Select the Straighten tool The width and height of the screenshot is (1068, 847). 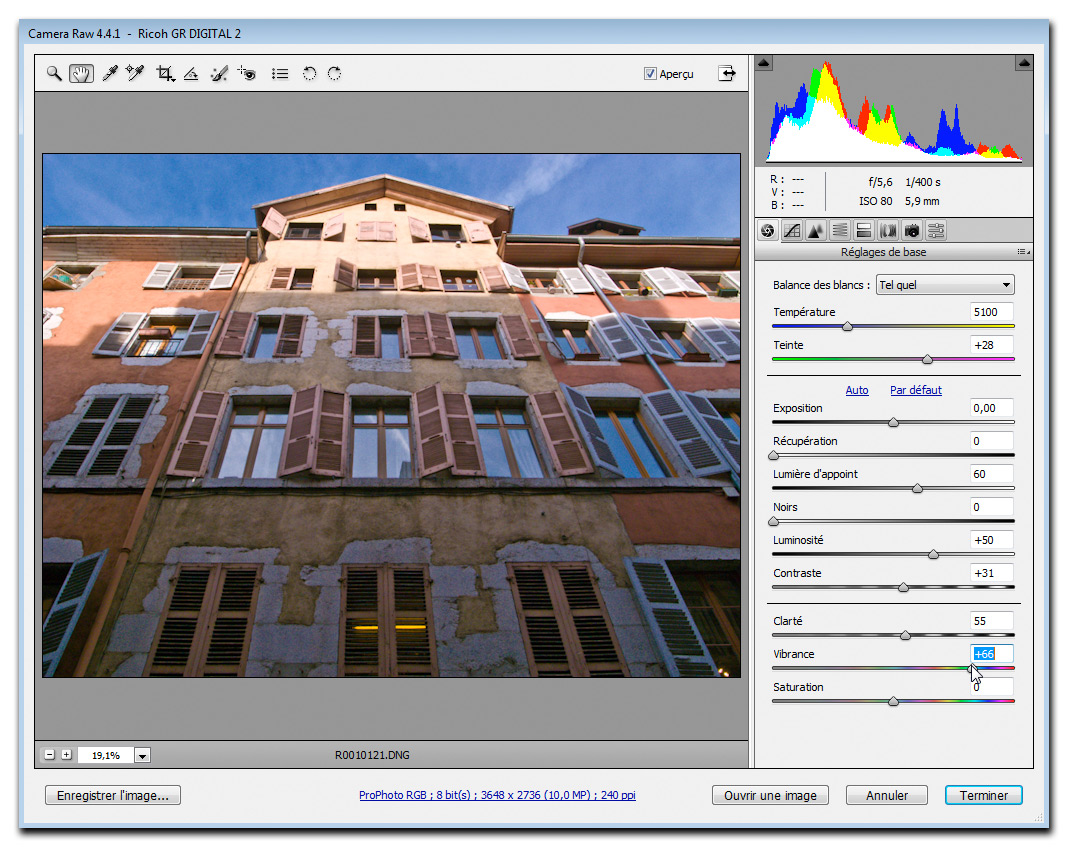pyautogui.click(x=191, y=74)
